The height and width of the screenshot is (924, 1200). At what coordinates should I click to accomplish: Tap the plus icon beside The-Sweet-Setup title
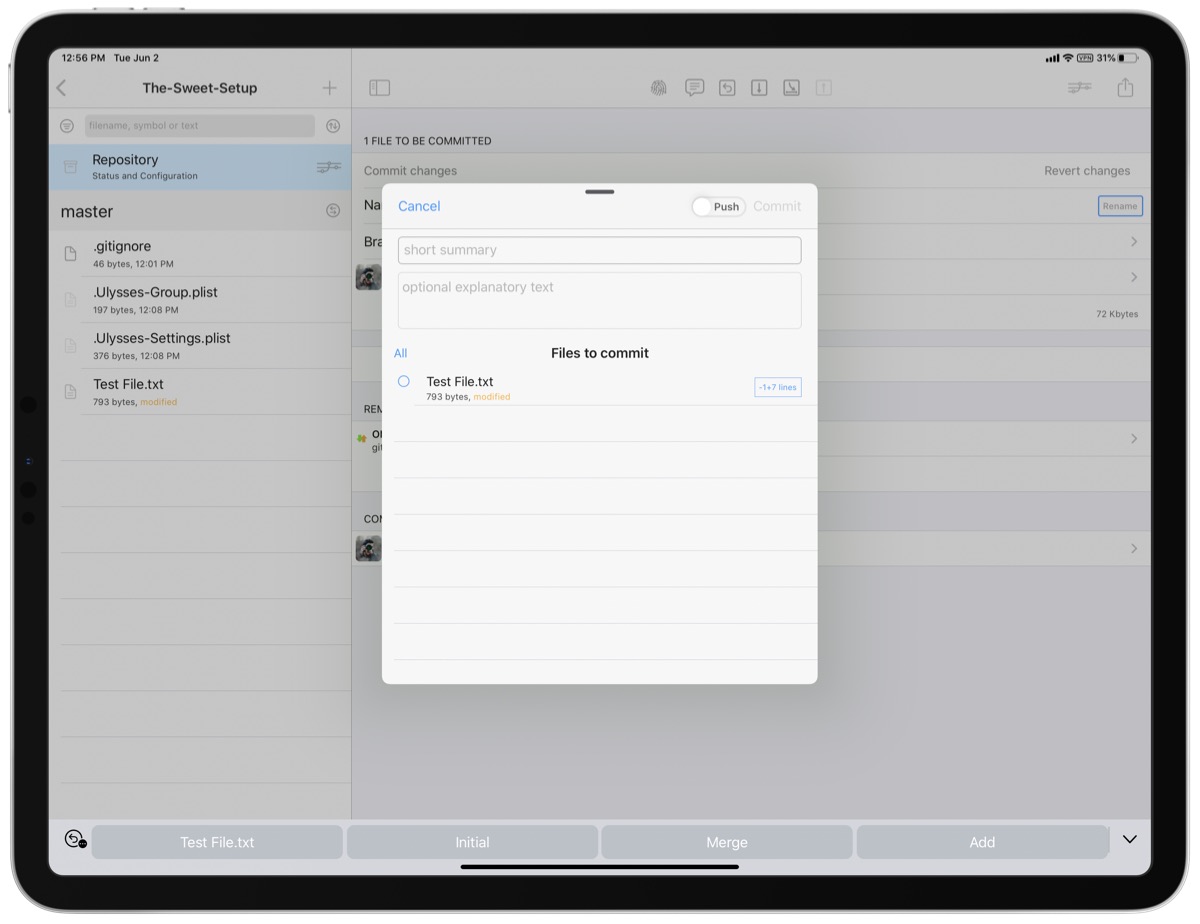[x=329, y=88]
